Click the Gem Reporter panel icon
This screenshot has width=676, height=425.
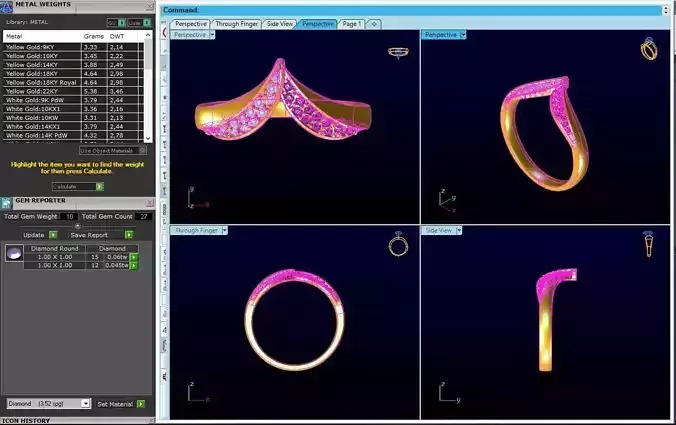point(6,203)
